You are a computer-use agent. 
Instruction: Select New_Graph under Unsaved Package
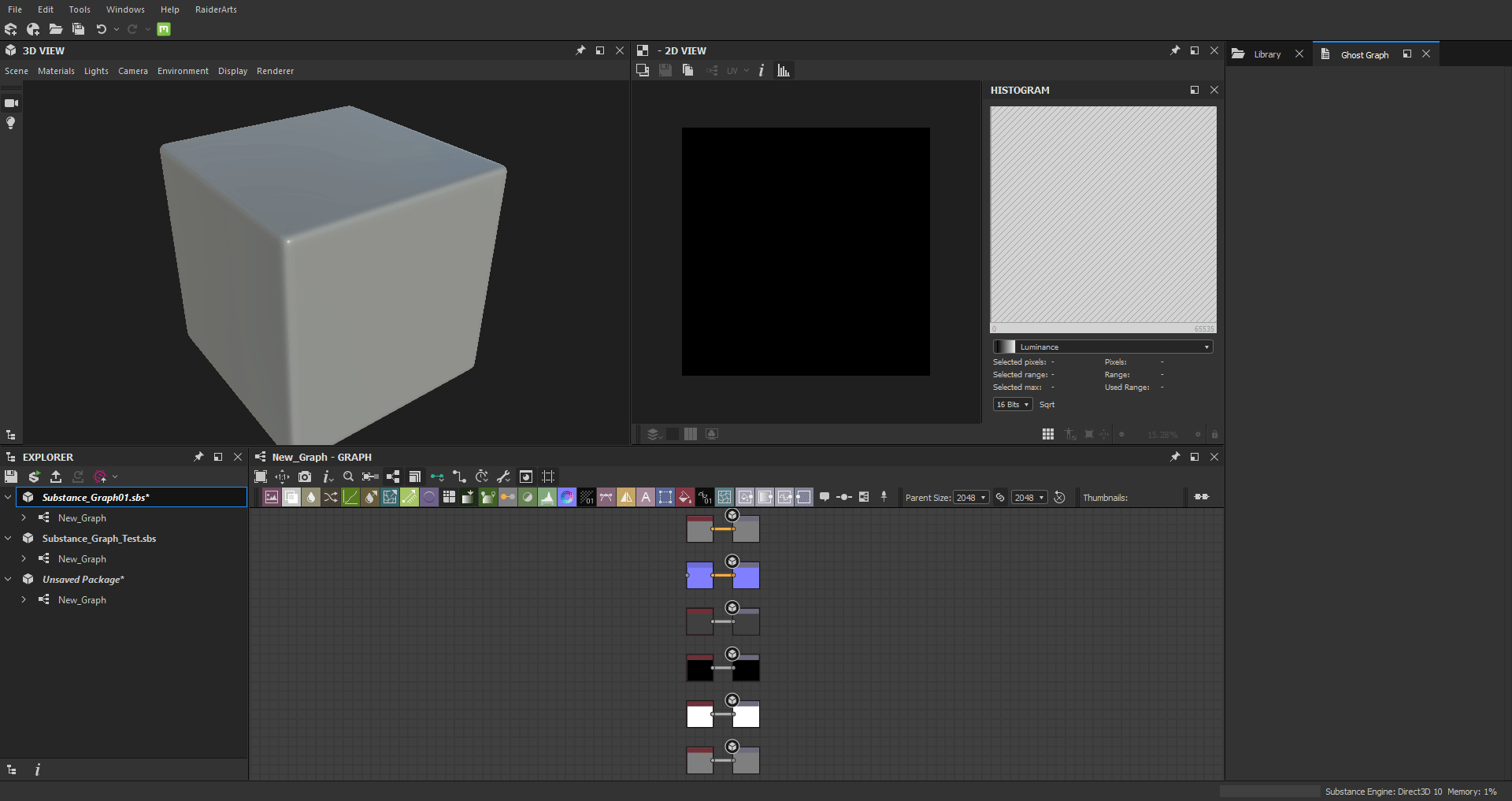point(82,600)
